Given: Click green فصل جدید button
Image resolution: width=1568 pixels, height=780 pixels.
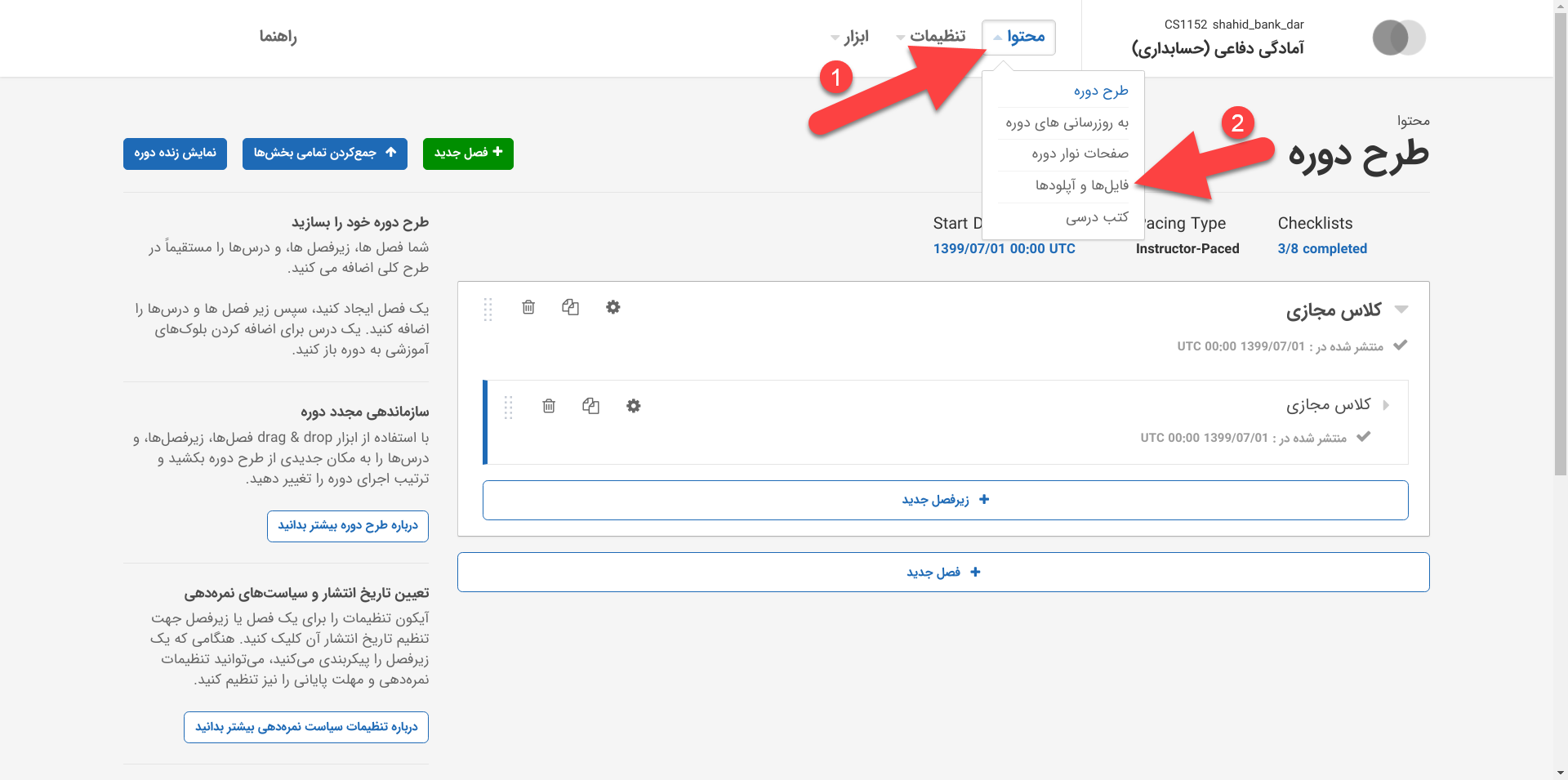Looking at the screenshot, I should click(468, 153).
